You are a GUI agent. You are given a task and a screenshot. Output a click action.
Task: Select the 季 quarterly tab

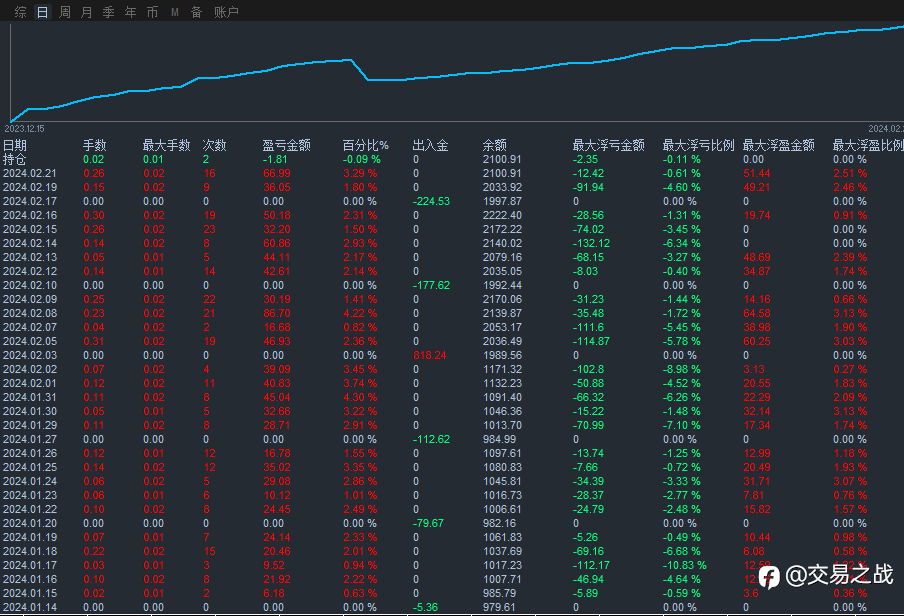point(108,12)
